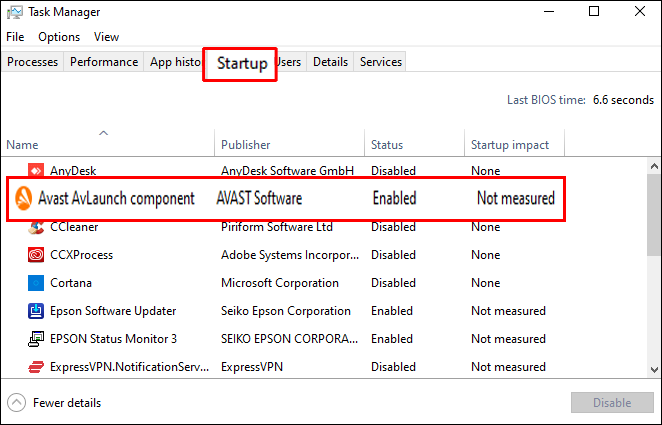Click the EPSON Status Monitor 3 icon
Screen dimensions: 662x425
pos(36,339)
